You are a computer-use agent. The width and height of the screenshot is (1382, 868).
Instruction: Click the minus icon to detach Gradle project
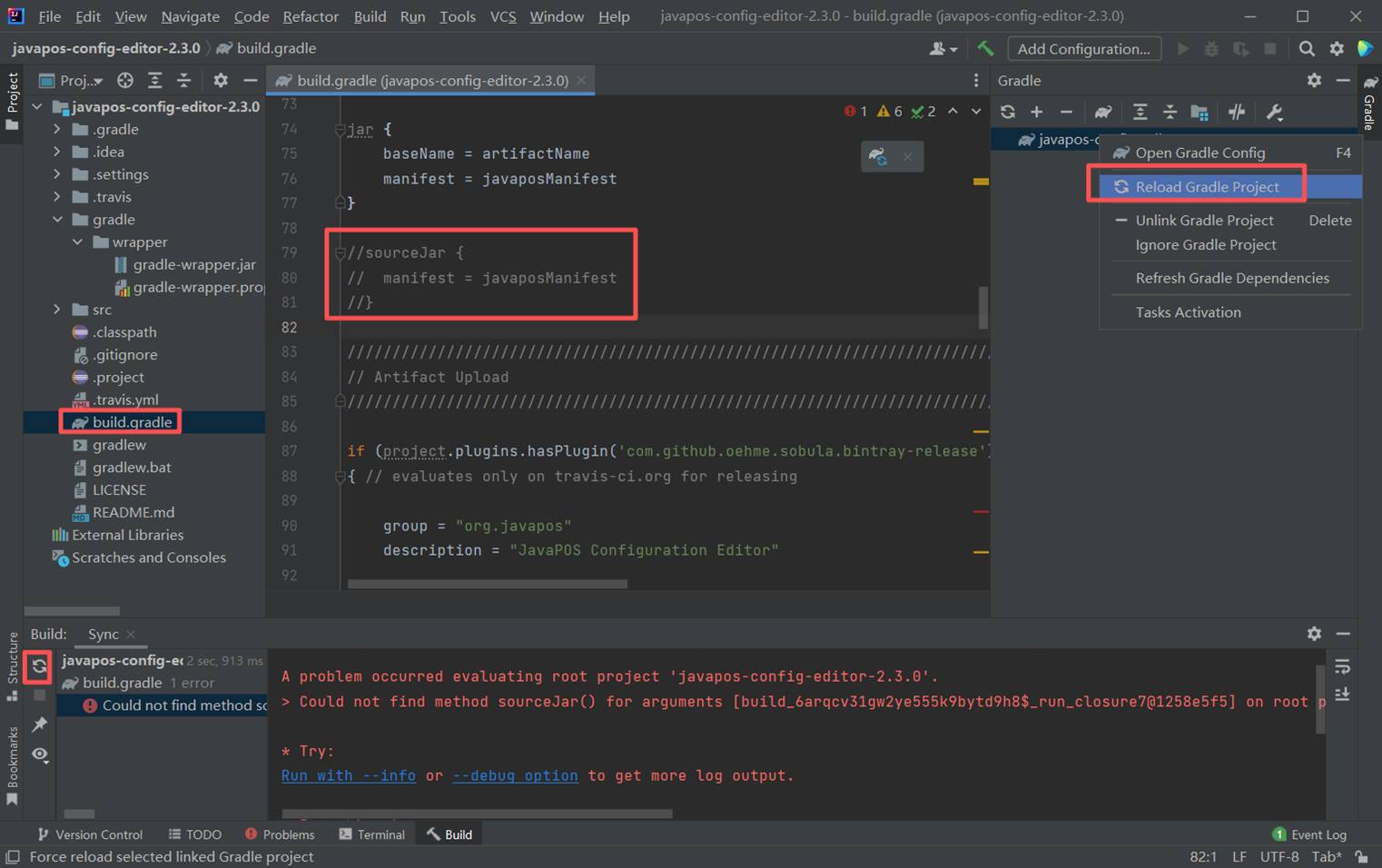[1066, 112]
